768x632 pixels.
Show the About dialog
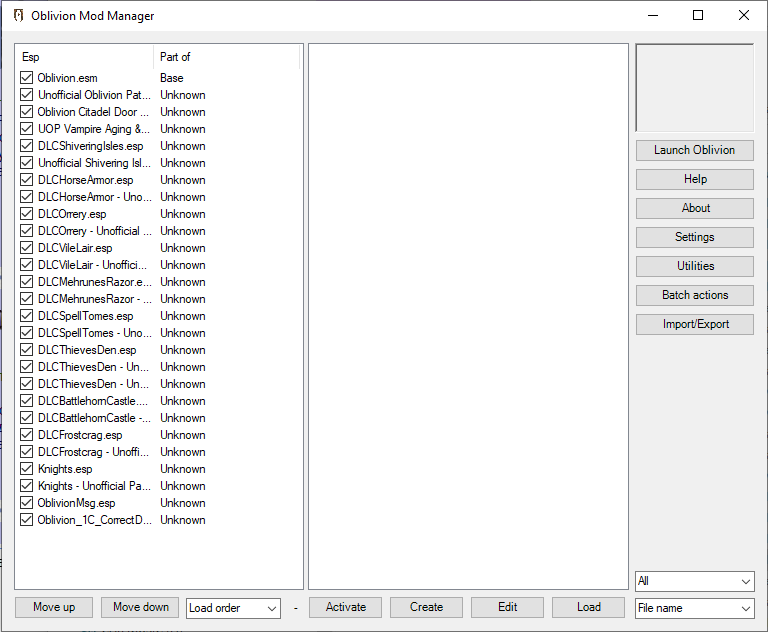695,208
